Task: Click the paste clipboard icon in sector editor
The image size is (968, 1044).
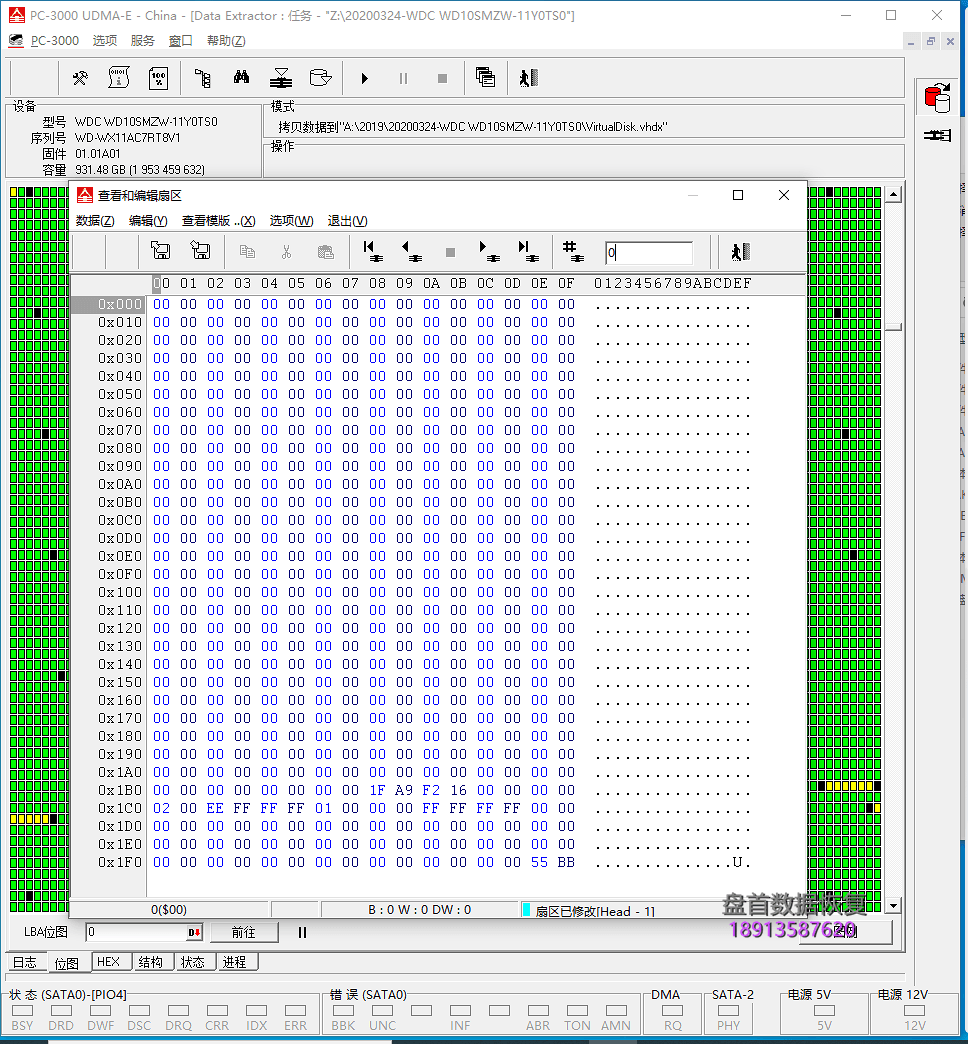Action: (326, 252)
